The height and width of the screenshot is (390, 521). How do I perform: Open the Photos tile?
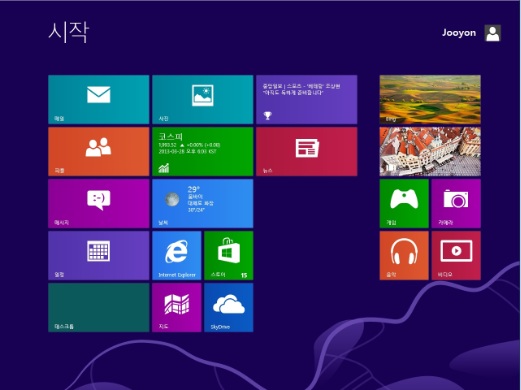[x=203, y=99]
